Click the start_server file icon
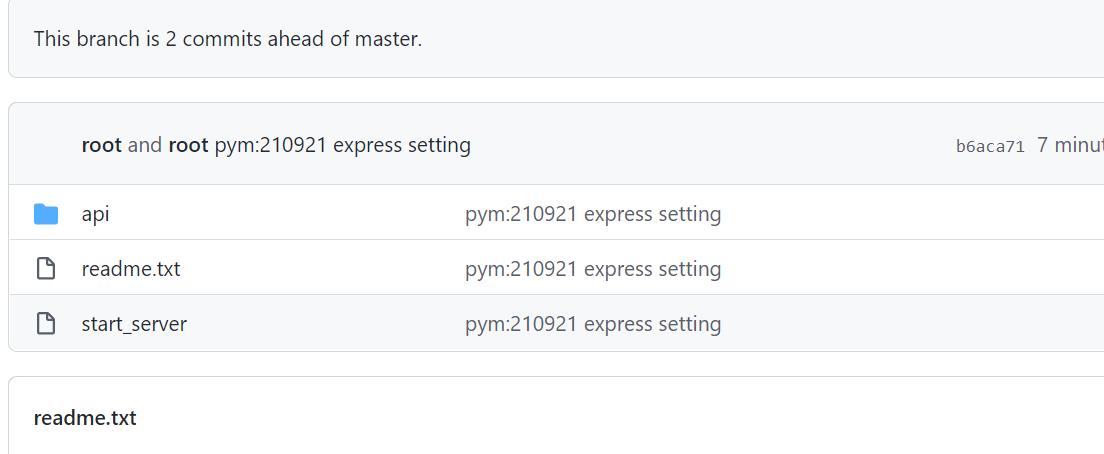The width and height of the screenshot is (1104, 454). pos(46,324)
